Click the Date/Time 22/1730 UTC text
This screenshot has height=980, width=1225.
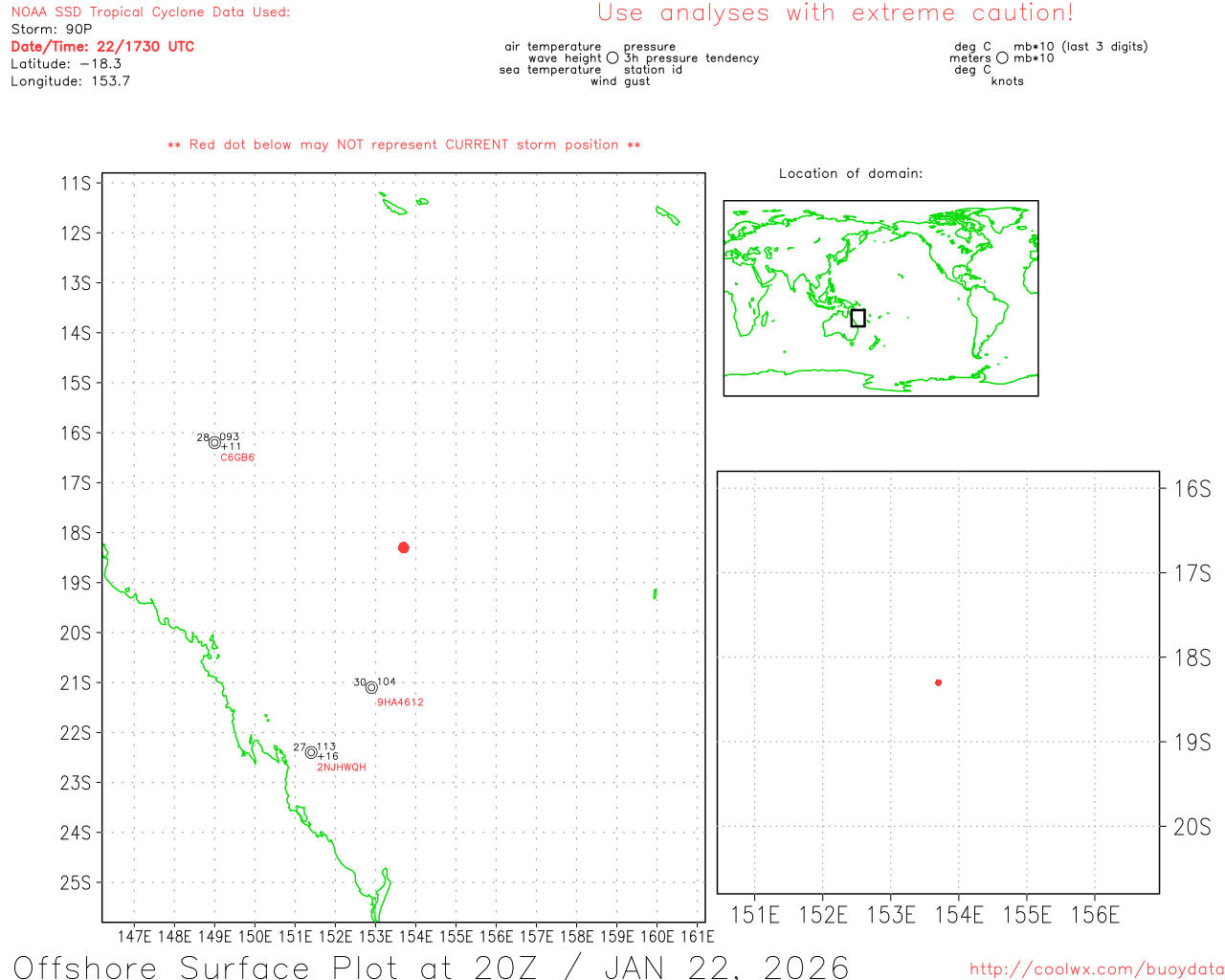click(102, 46)
